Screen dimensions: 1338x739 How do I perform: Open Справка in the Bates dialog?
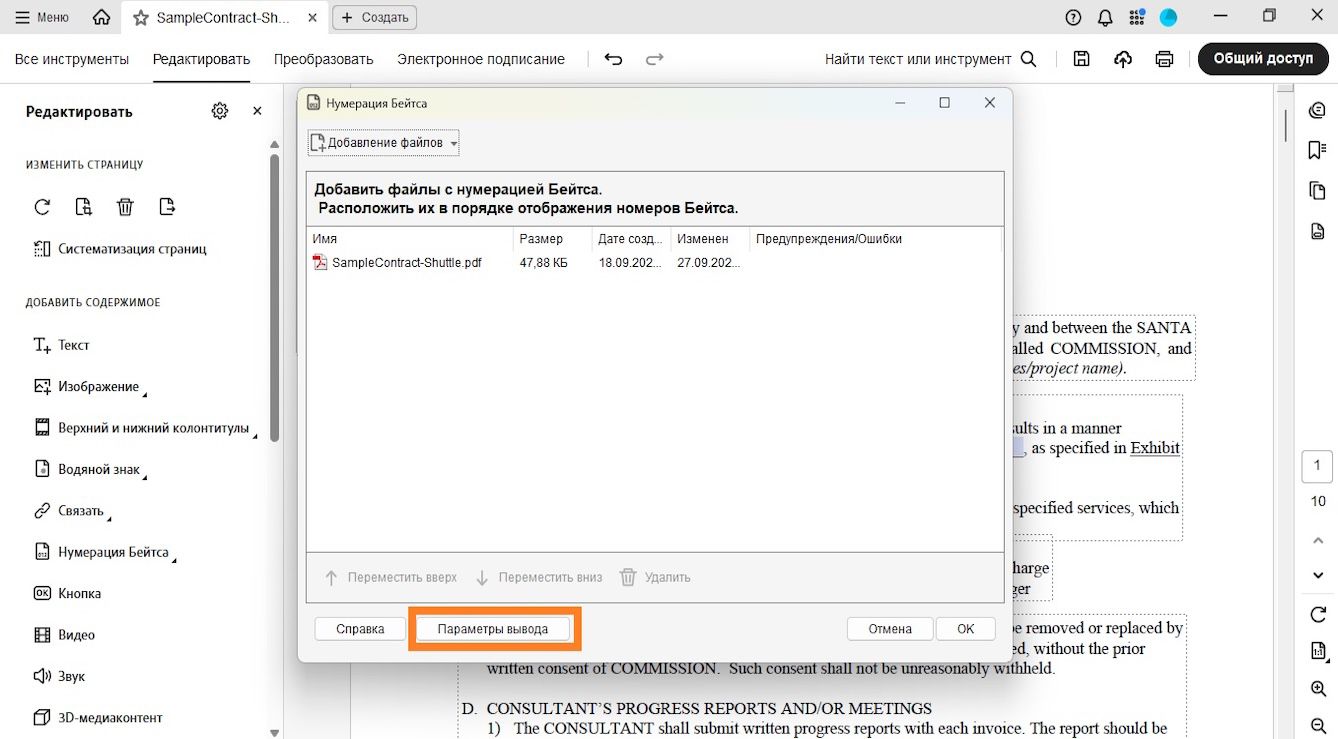point(360,629)
